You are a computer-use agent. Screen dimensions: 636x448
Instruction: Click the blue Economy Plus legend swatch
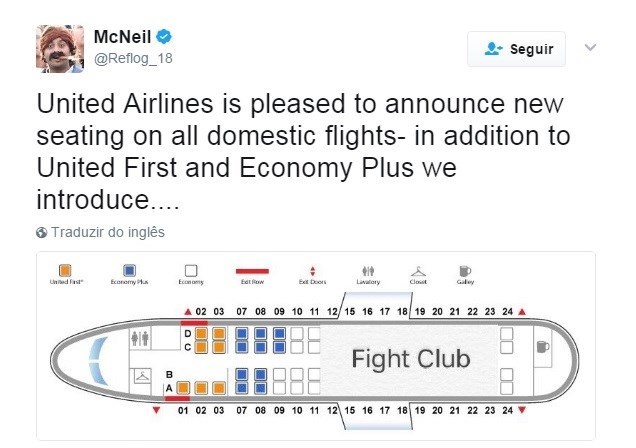pos(129,270)
